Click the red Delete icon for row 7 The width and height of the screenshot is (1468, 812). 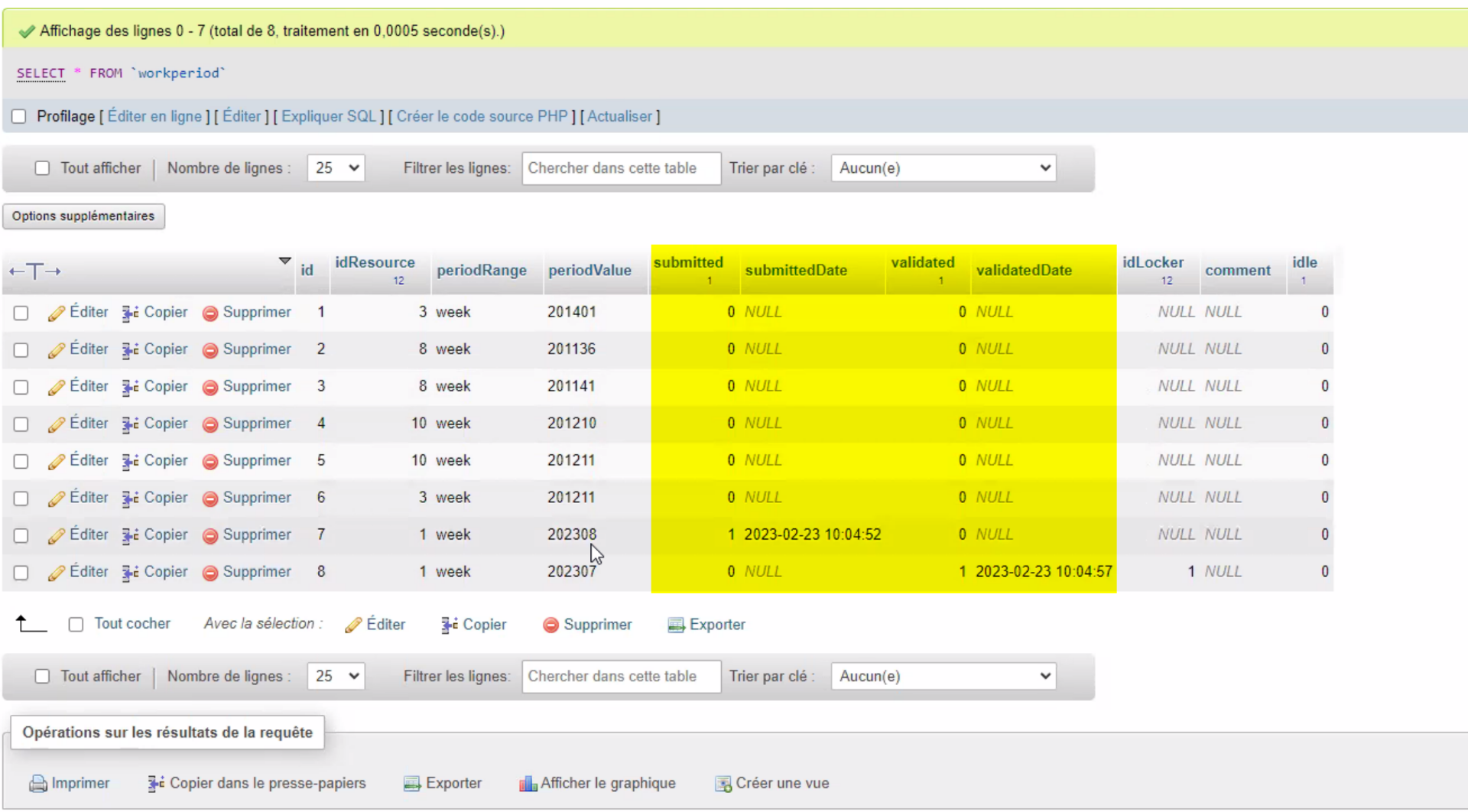click(x=210, y=536)
